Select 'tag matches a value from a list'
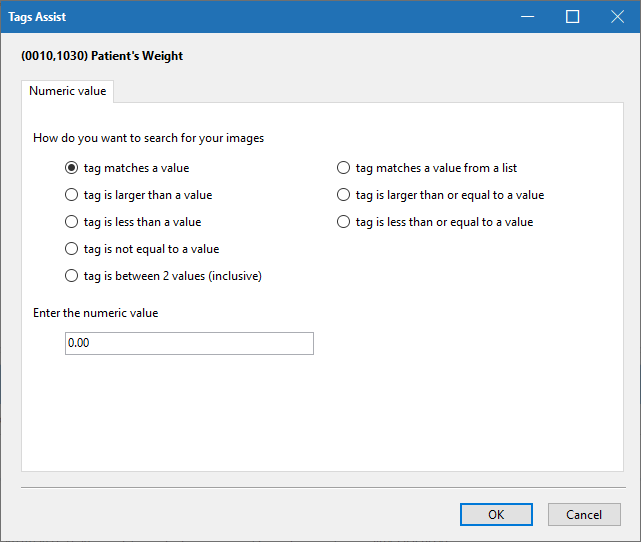This screenshot has height=542, width=641. (344, 168)
